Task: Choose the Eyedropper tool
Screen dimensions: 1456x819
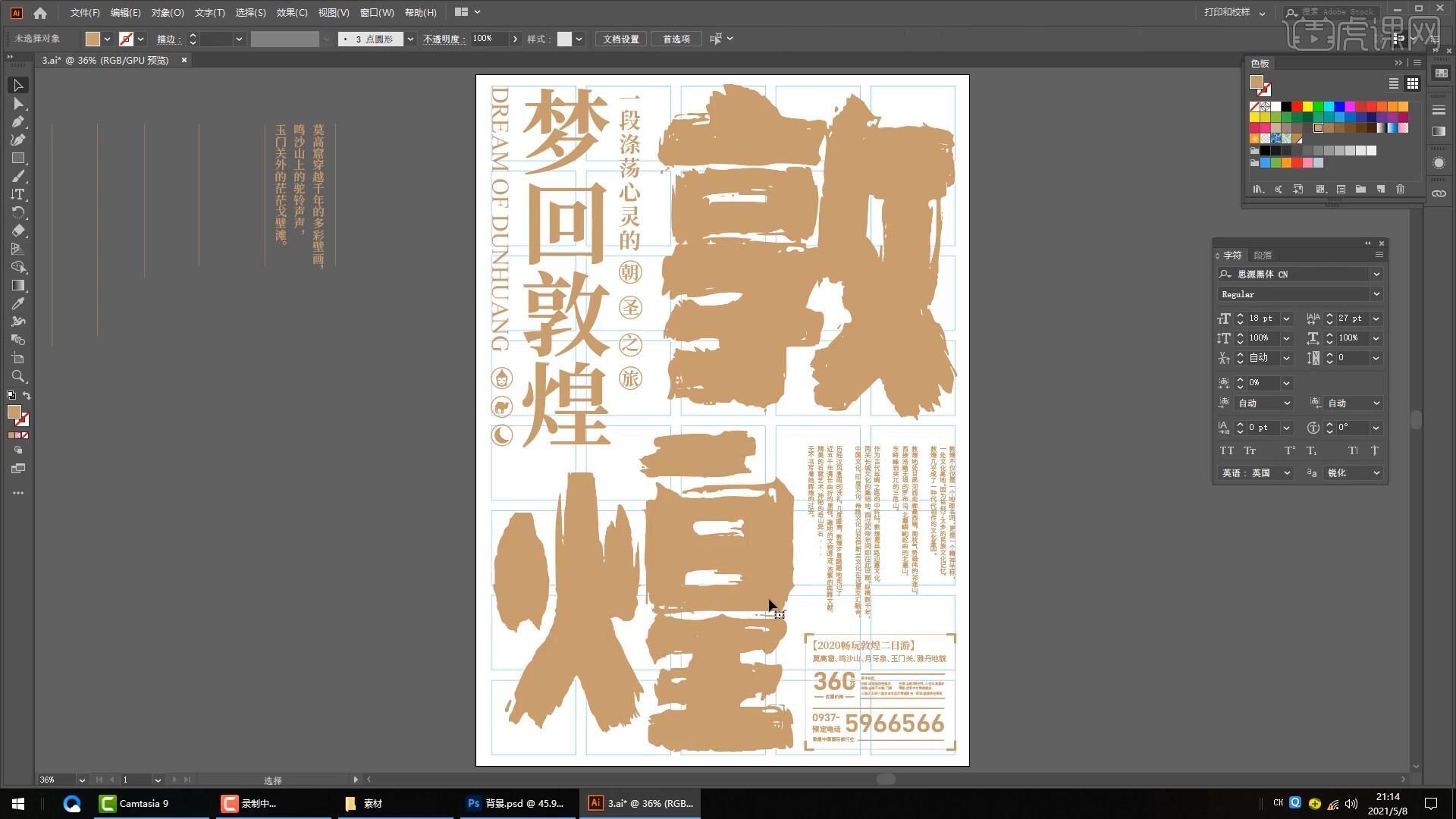Action: (18, 303)
